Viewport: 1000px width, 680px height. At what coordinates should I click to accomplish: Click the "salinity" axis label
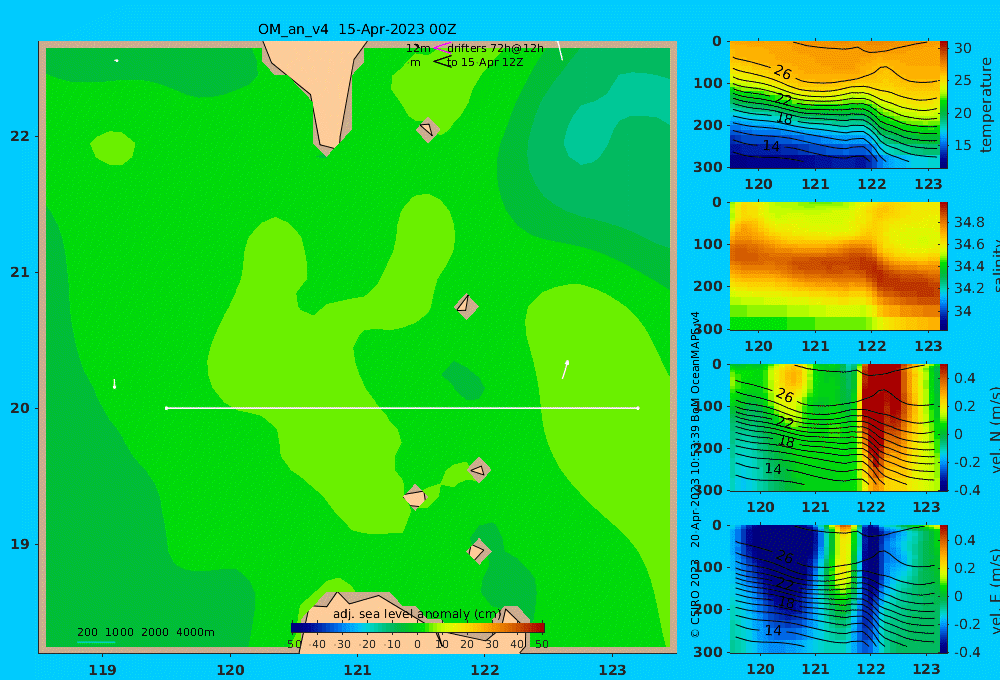point(995,266)
